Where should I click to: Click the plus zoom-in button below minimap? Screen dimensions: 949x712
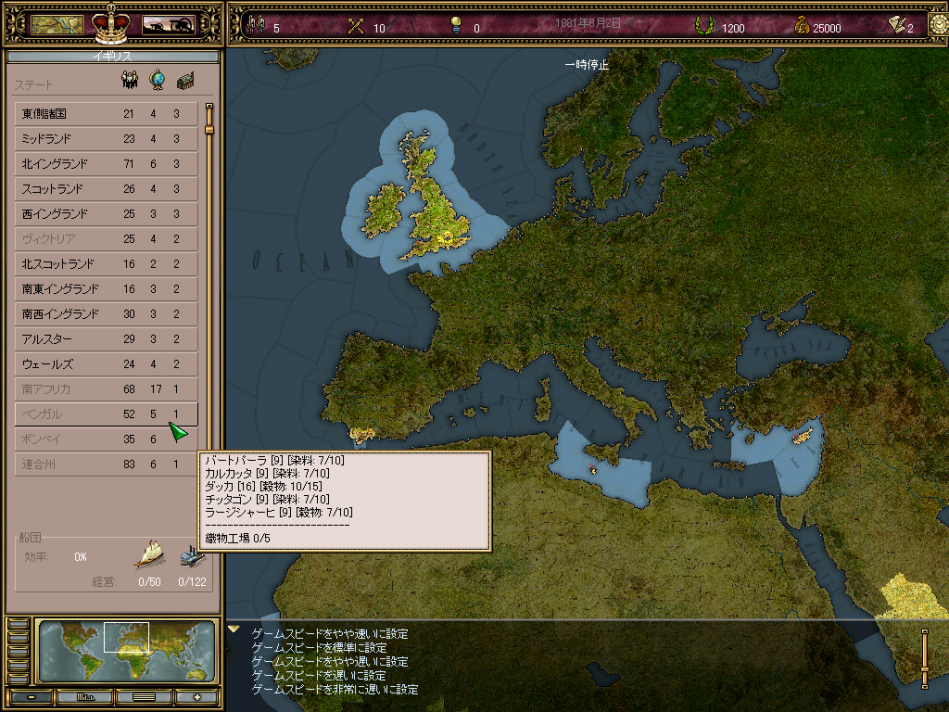click(x=197, y=697)
